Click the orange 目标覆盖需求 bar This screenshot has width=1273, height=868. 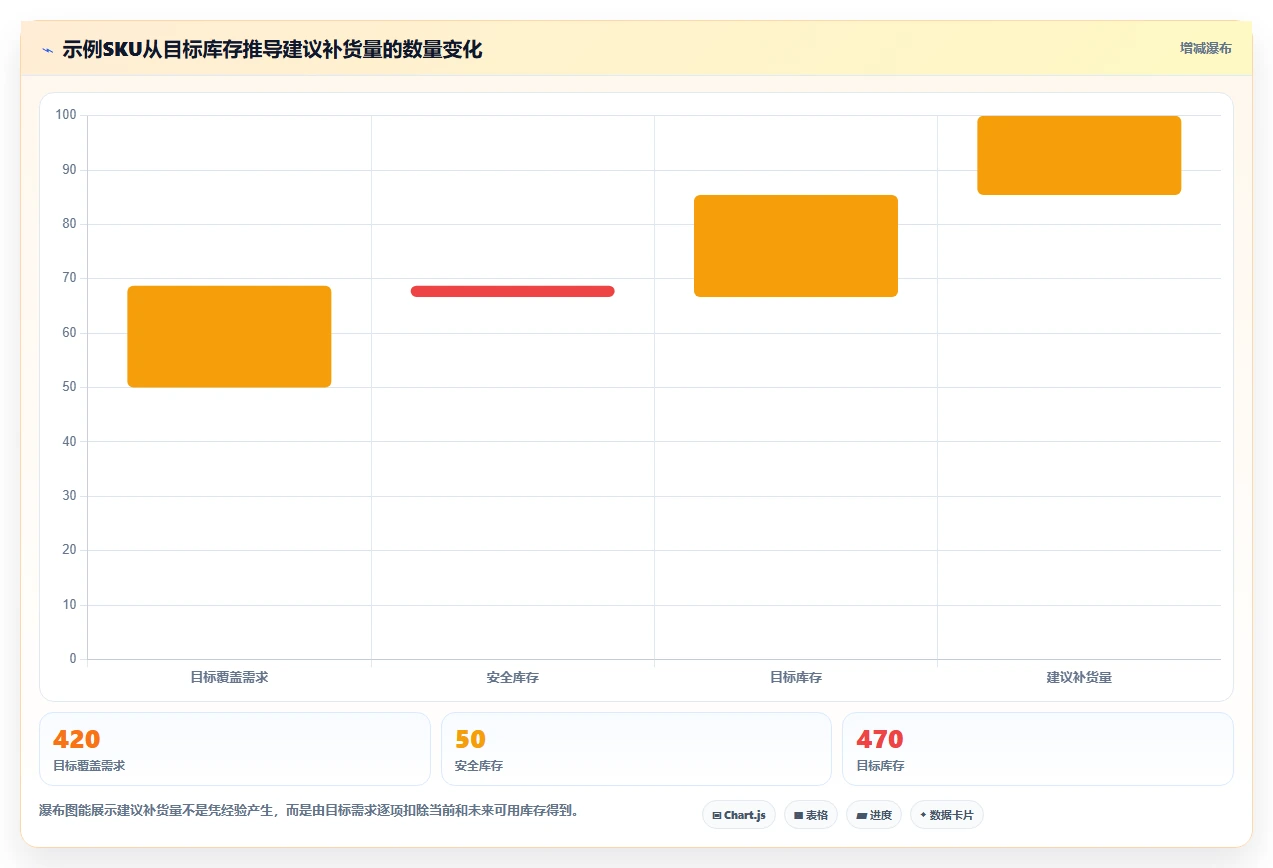pyautogui.click(x=229, y=337)
